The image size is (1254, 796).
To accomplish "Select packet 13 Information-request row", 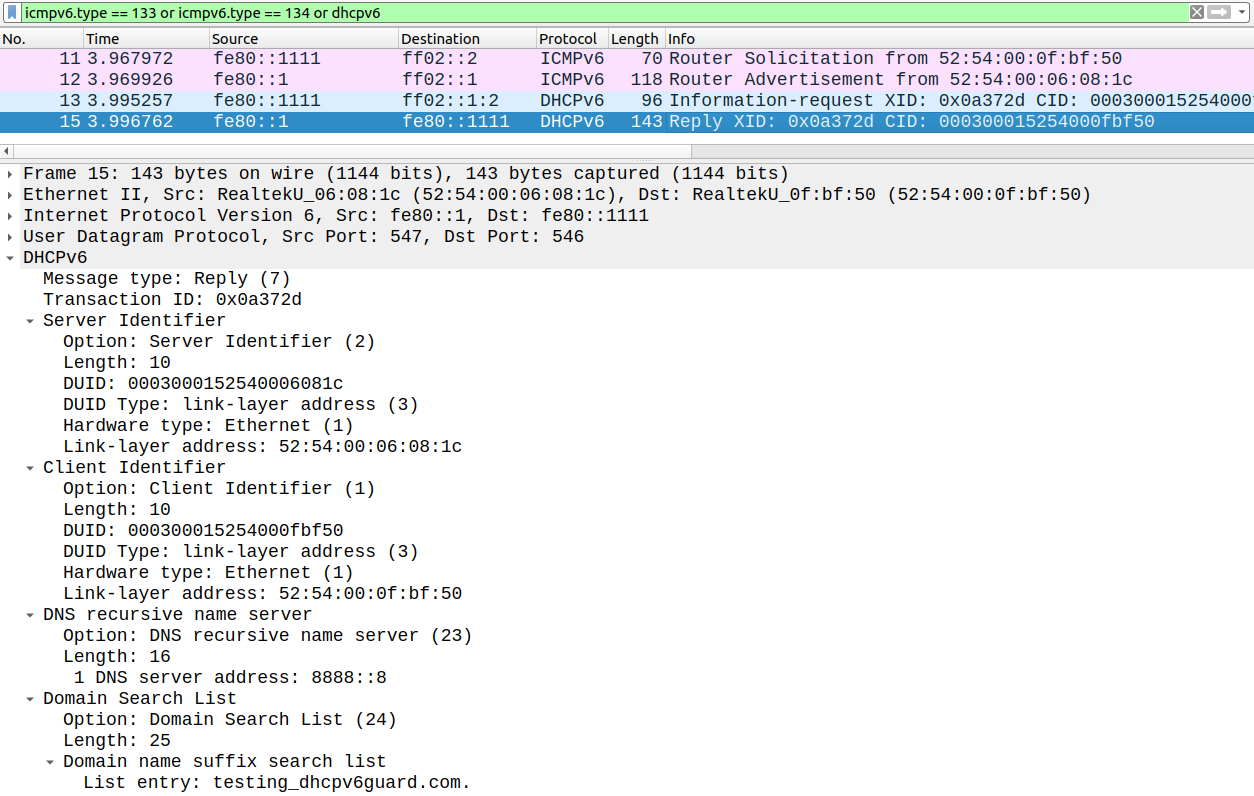I will click(627, 101).
